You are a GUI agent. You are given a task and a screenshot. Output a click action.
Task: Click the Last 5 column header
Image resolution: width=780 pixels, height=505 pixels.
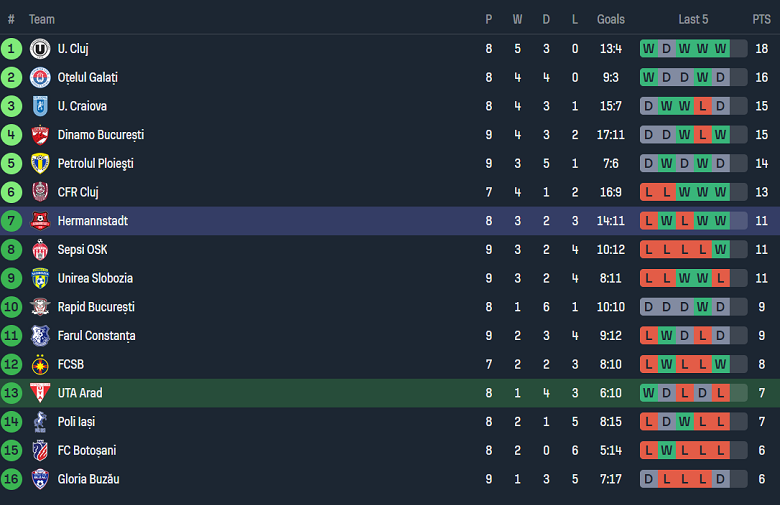693,19
